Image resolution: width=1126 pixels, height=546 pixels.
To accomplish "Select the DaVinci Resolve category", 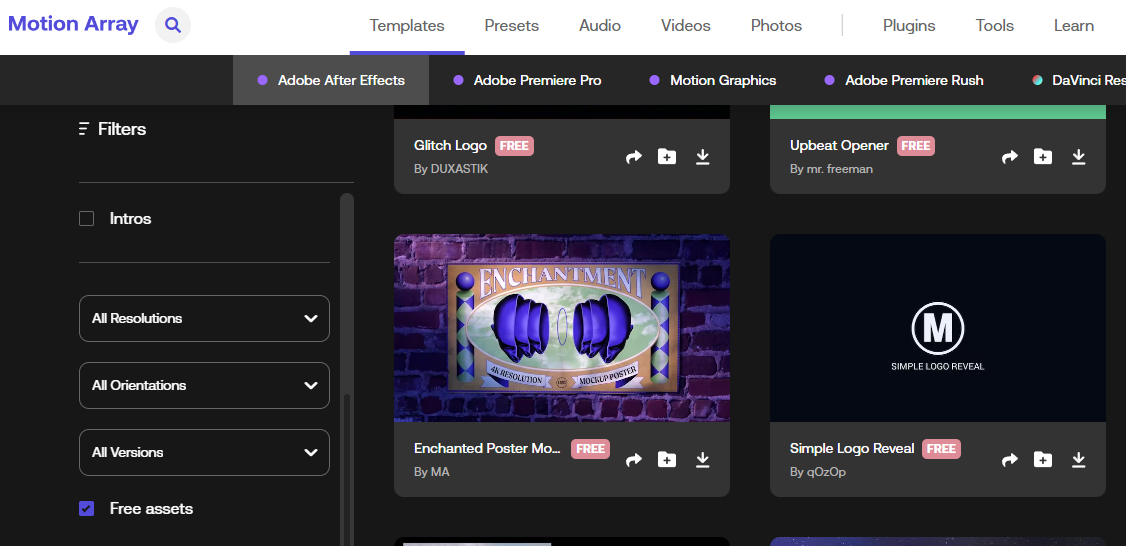I will [1079, 80].
